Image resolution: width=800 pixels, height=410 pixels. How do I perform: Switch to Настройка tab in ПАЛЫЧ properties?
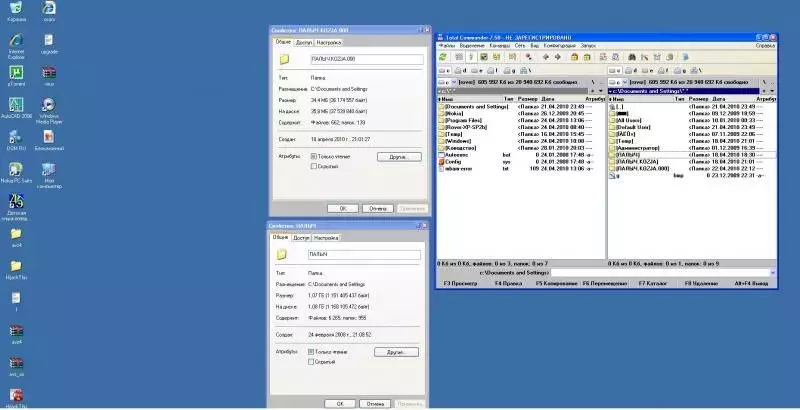[x=326, y=238]
